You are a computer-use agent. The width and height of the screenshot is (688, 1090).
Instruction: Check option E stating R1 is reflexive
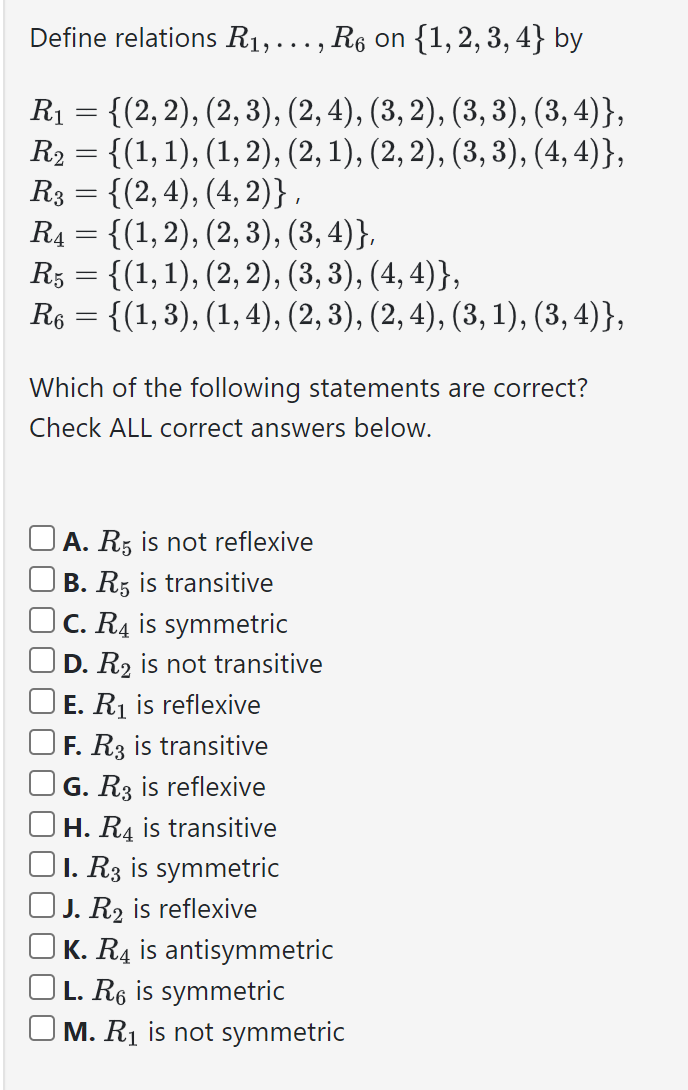pyautogui.click(x=40, y=700)
